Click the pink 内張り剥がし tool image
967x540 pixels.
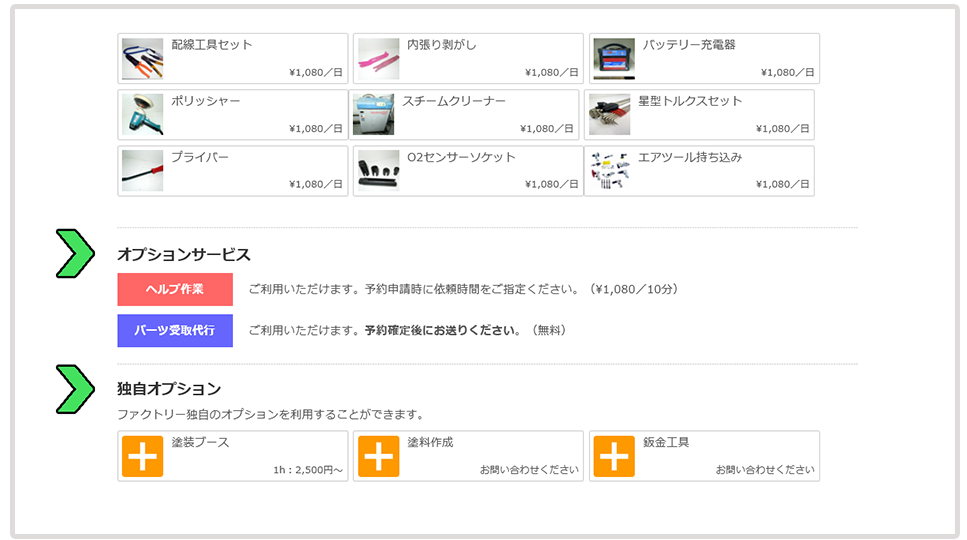(x=378, y=59)
